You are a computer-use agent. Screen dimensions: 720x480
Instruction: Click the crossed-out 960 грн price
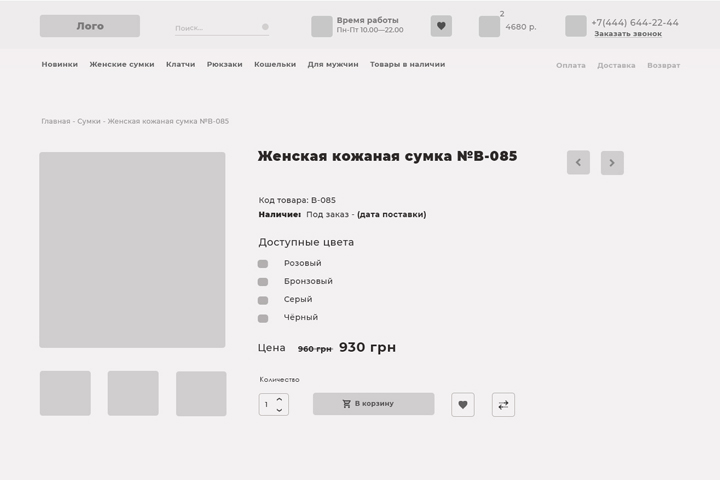pos(315,349)
